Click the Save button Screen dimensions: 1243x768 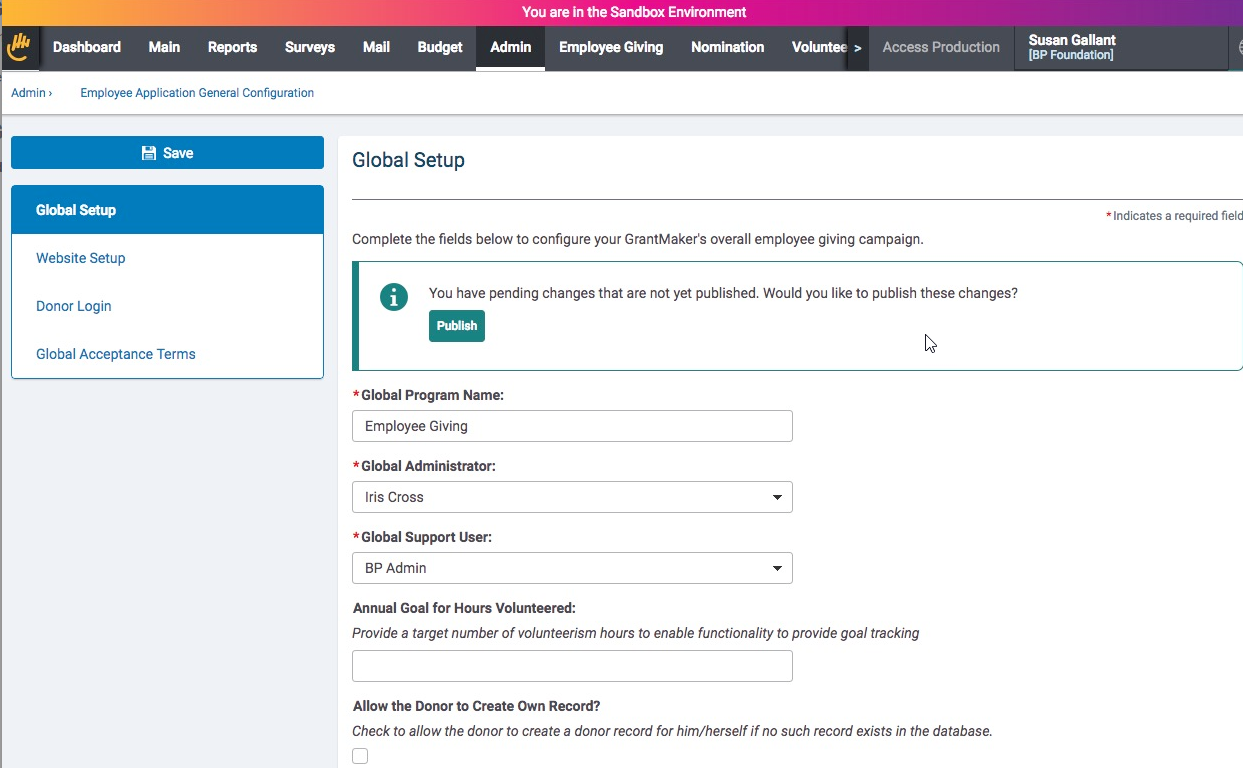point(167,153)
